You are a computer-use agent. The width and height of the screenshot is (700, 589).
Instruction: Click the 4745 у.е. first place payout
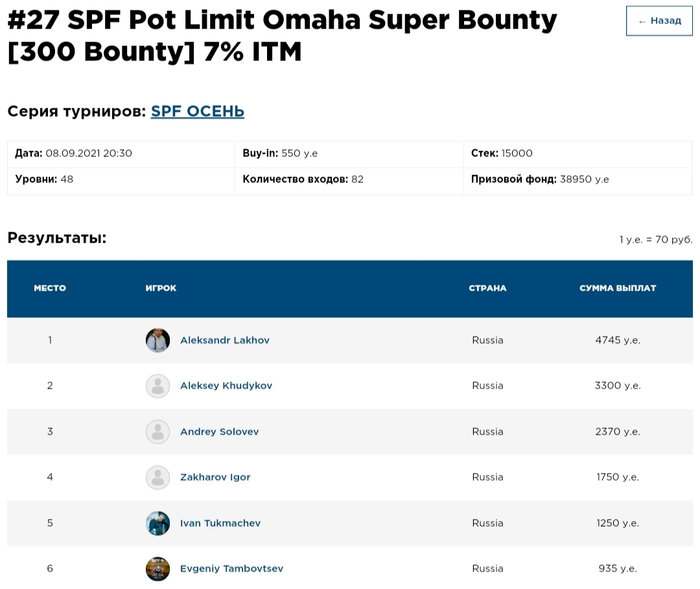(617, 340)
